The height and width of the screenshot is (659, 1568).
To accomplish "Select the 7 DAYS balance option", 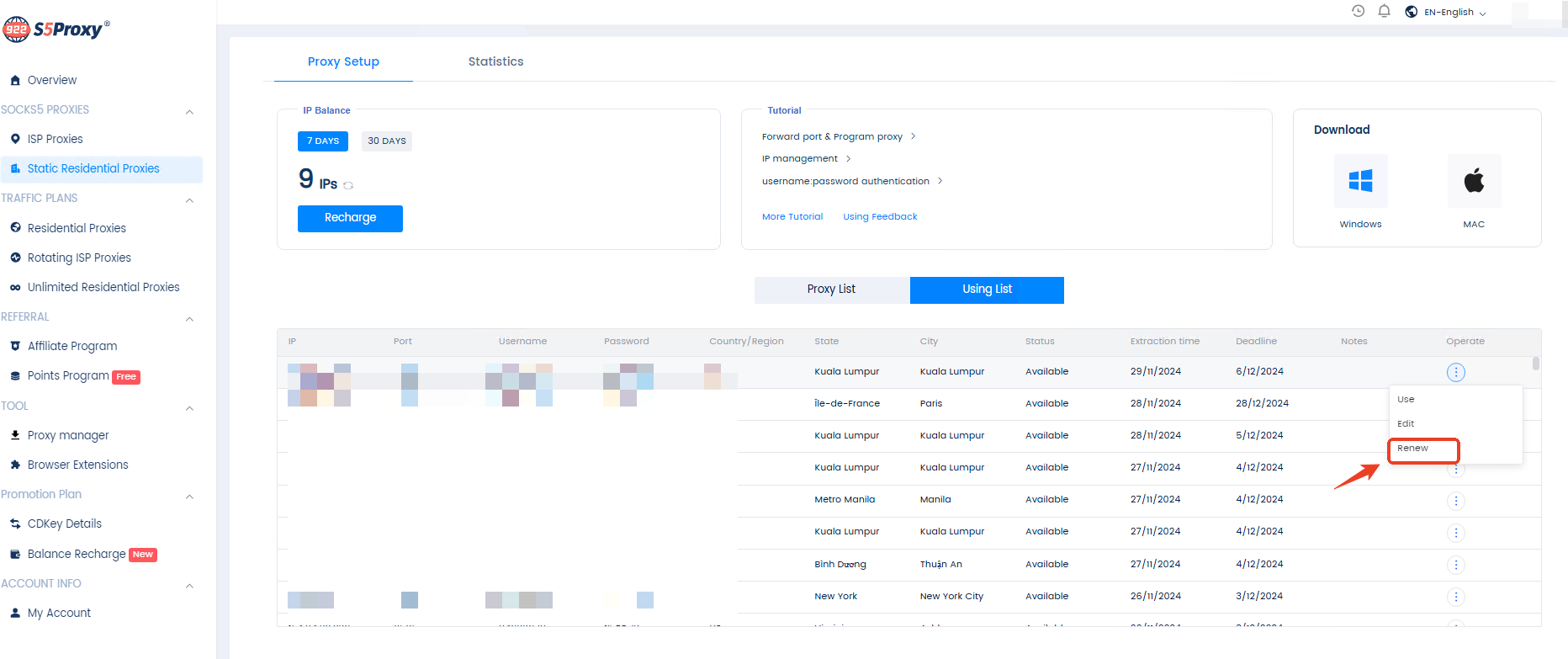I will click(x=323, y=141).
